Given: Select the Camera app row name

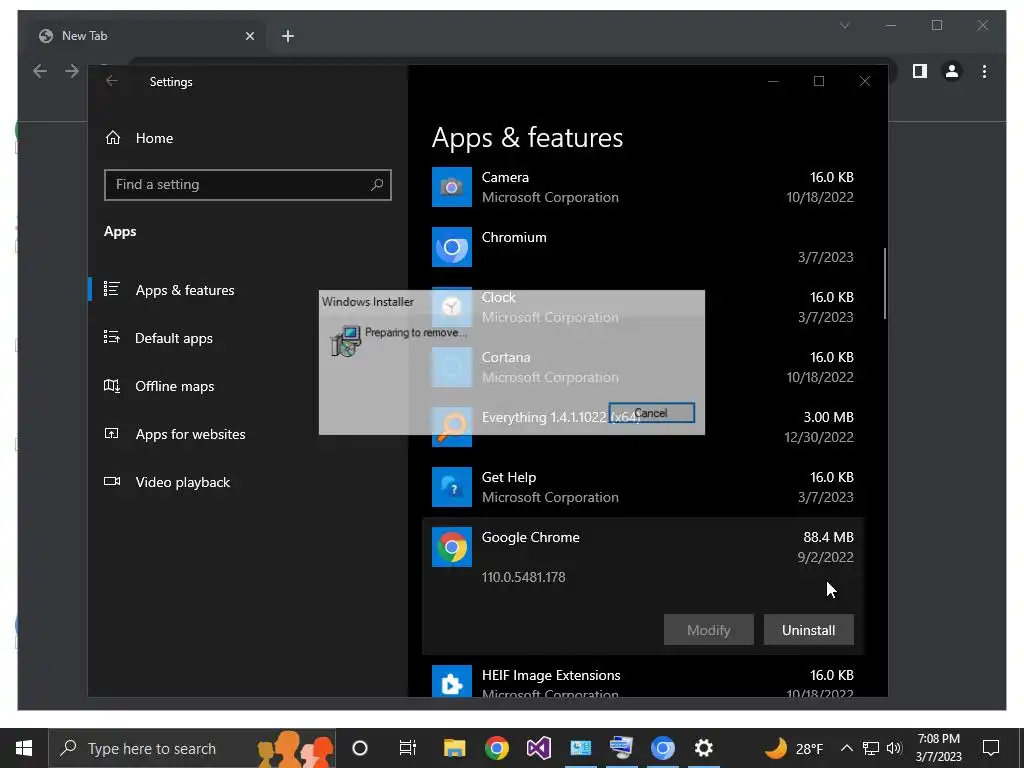Looking at the screenshot, I should pyautogui.click(x=505, y=177).
